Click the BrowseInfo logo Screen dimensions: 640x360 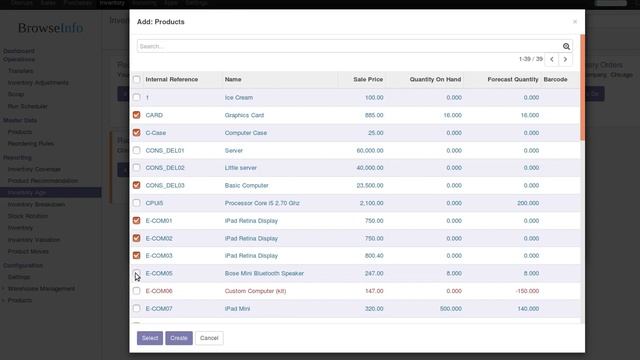[x=51, y=28]
